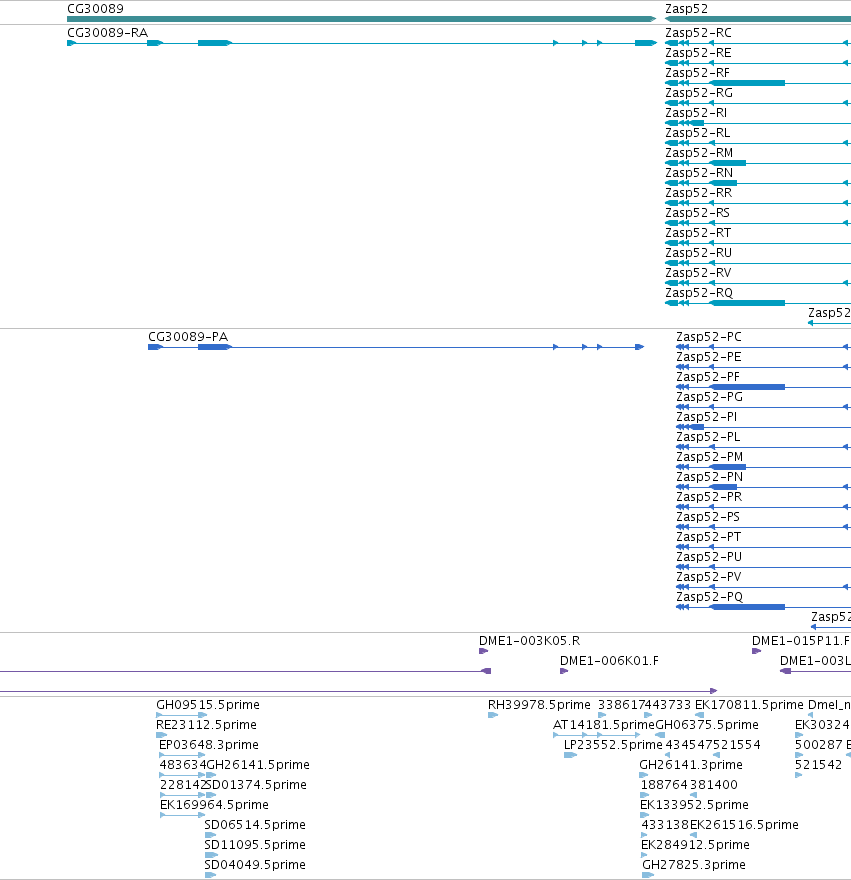The width and height of the screenshot is (851, 880).
Task: Open the Zasp52-RM transcript
Action: [699, 153]
